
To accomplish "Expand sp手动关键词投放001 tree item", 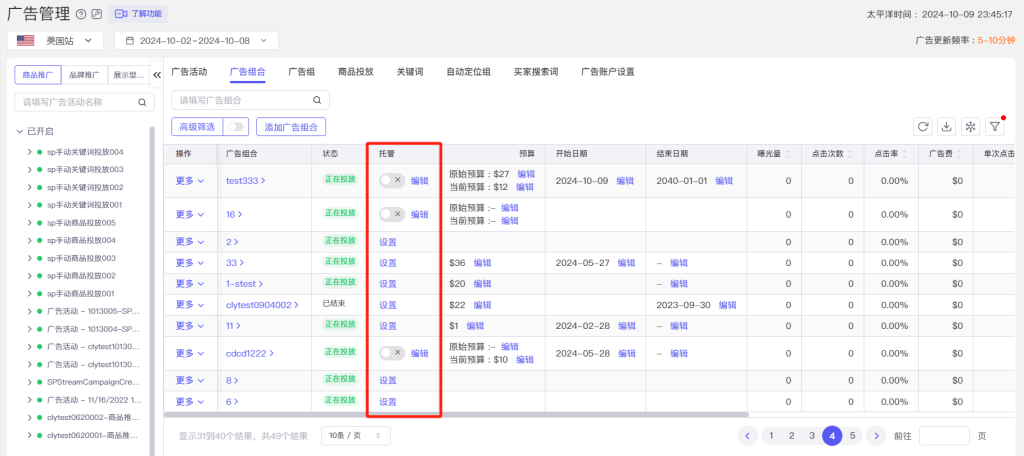I will tap(30, 205).
